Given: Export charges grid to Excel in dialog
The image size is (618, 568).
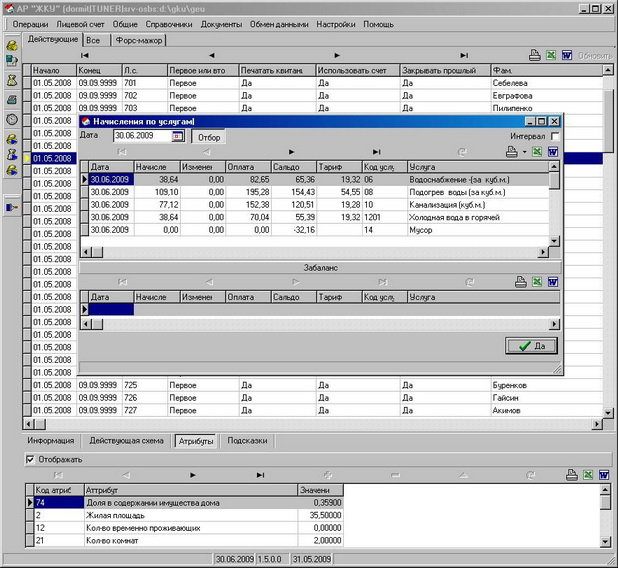Looking at the screenshot, I should (x=537, y=152).
